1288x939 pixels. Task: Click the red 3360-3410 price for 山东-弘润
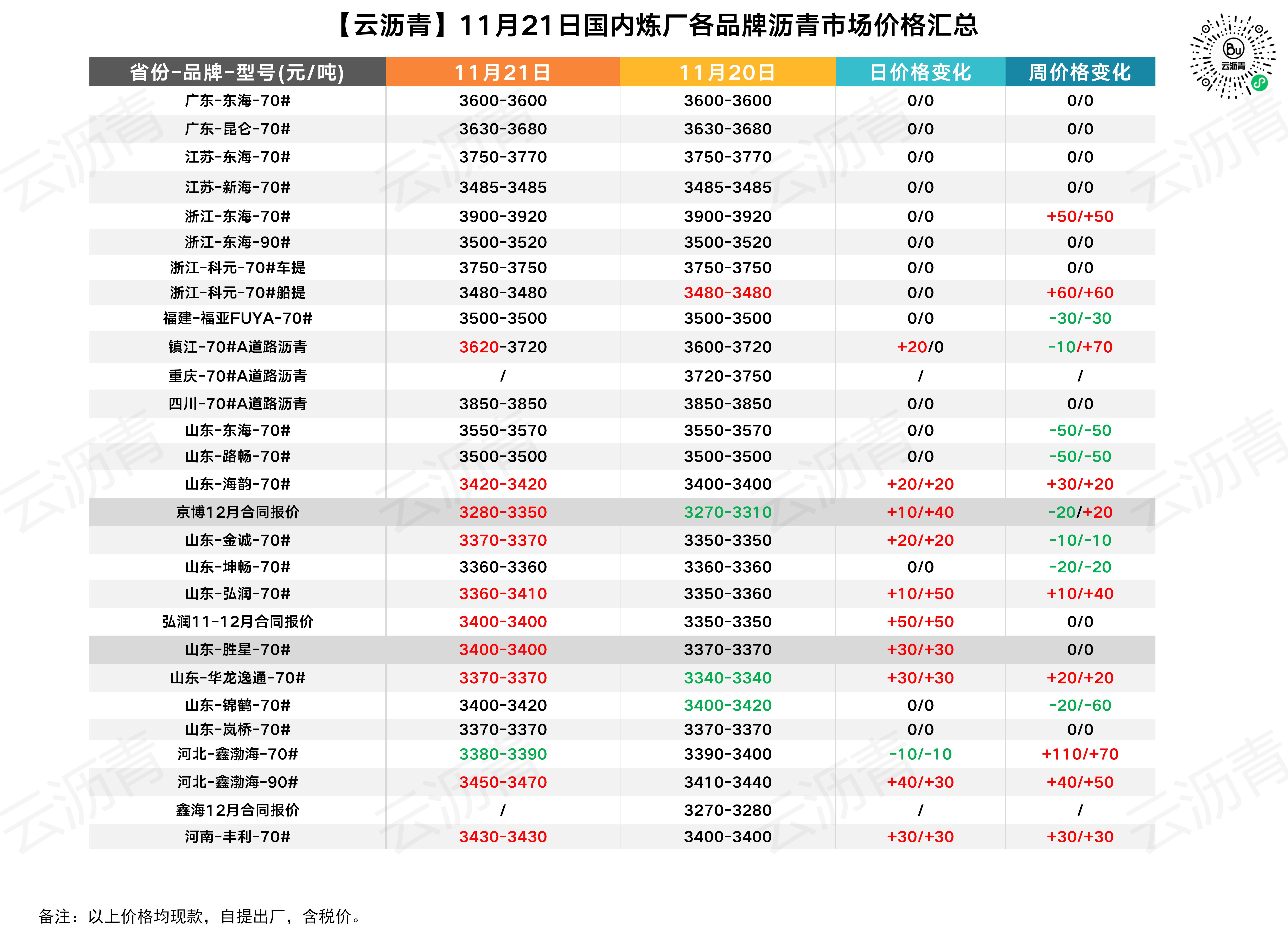(503, 593)
